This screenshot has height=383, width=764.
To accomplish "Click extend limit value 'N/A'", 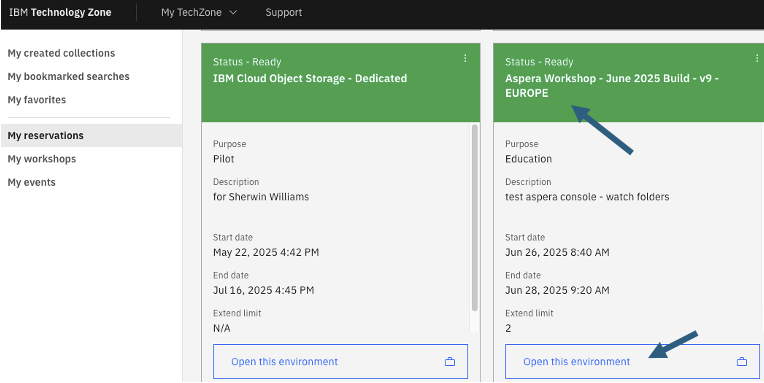I will 222,328.
